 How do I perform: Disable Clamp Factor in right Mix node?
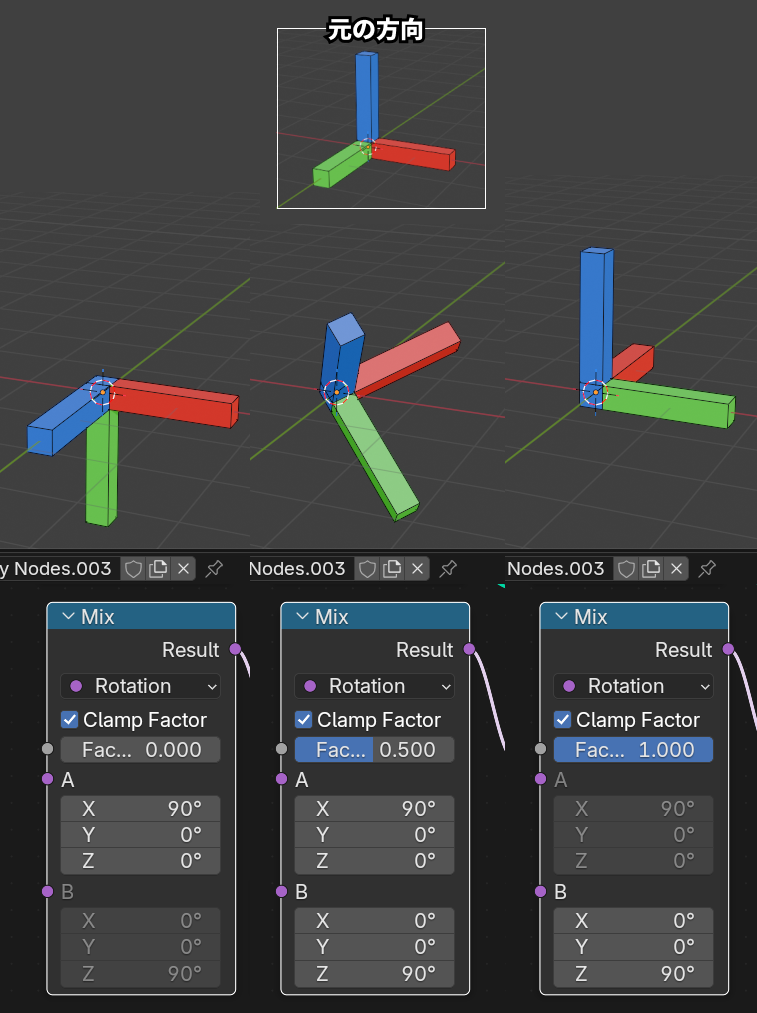(563, 720)
